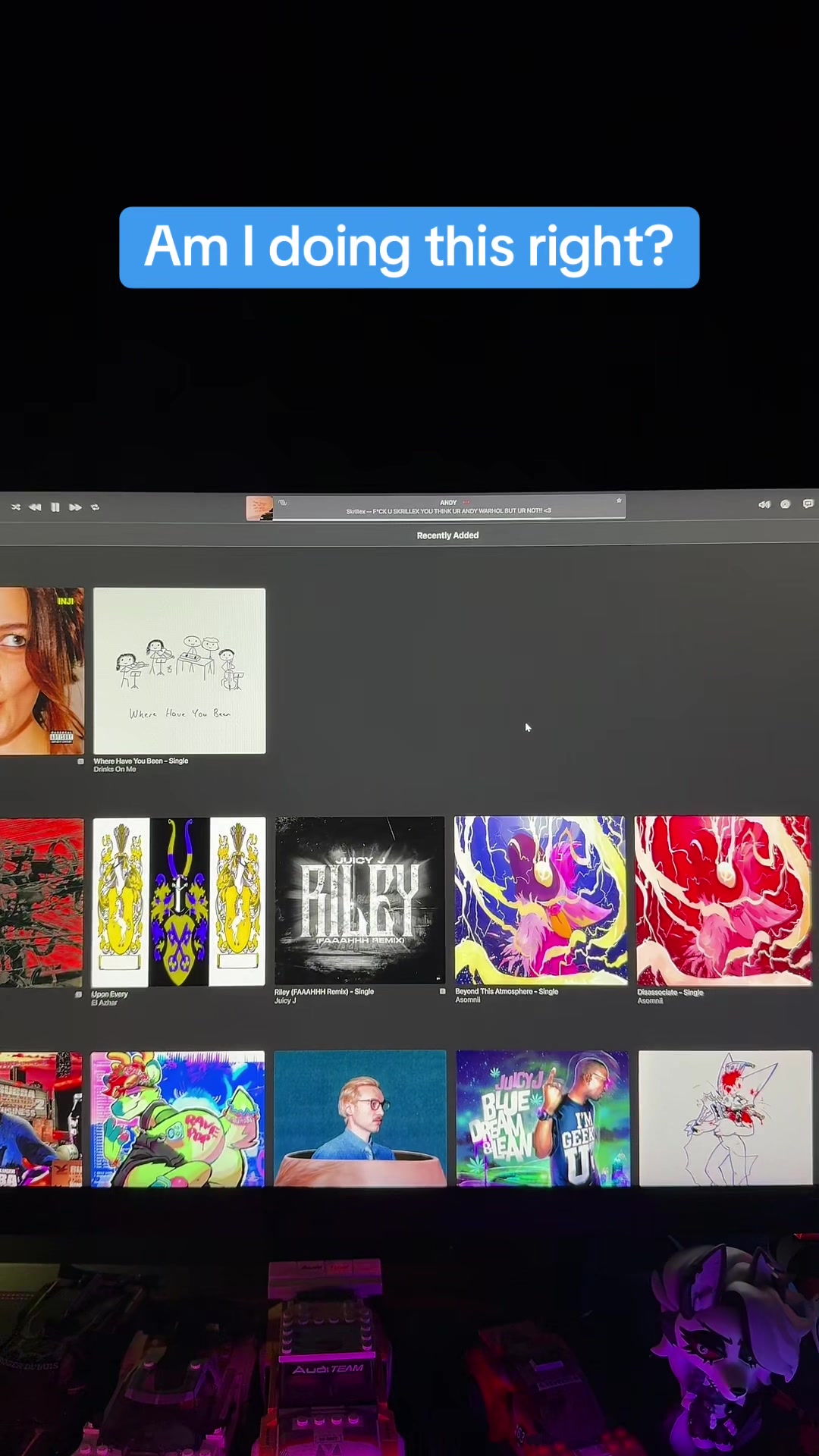Toggle repeat mode
Image resolution: width=819 pixels, height=1456 pixels.
point(95,507)
